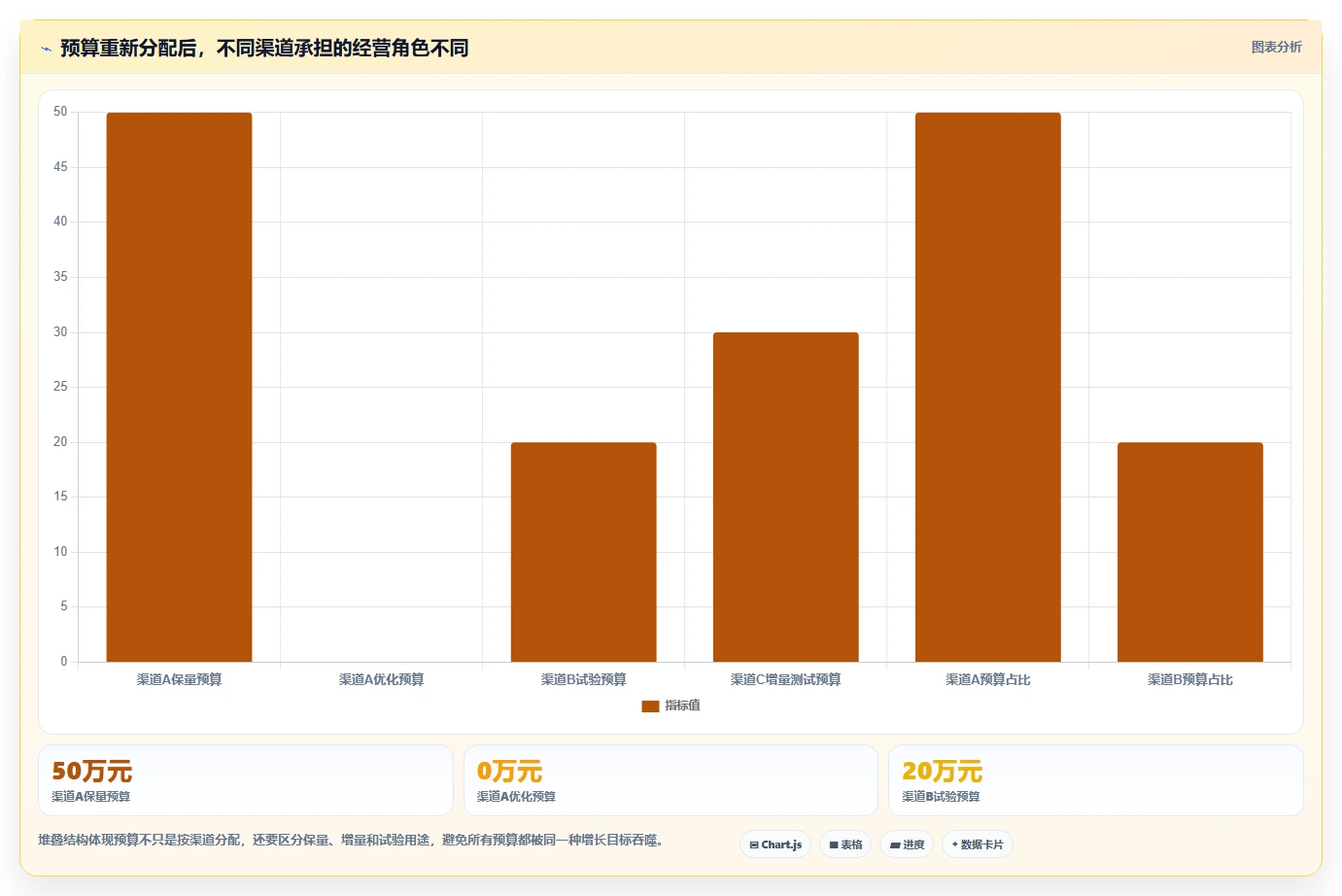Select the 数据卡片 tag chip
This screenshot has height=896, width=1342.
pos(978,844)
